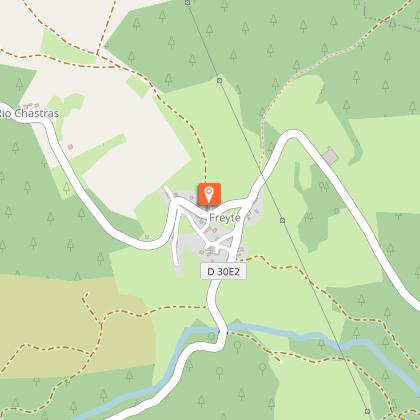Click the large grey building beside the eastern road
This screenshot has height=420, width=420.
(x=330, y=156)
